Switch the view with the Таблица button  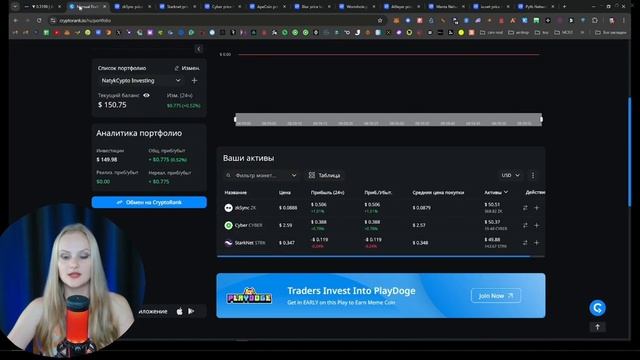(324, 175)
